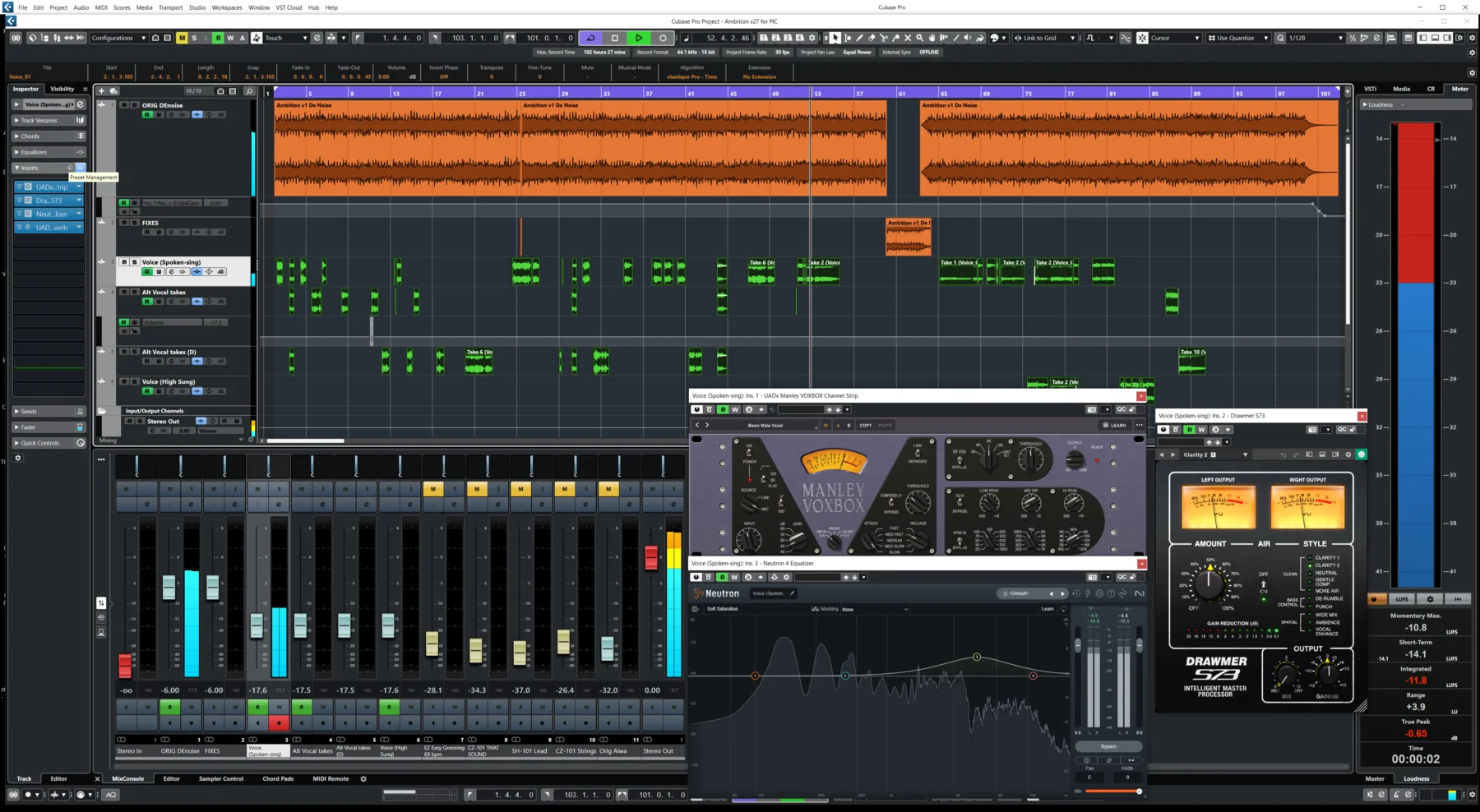Open the track list search magnifier
Viewport: 1480px width, 812px height.
249,91
